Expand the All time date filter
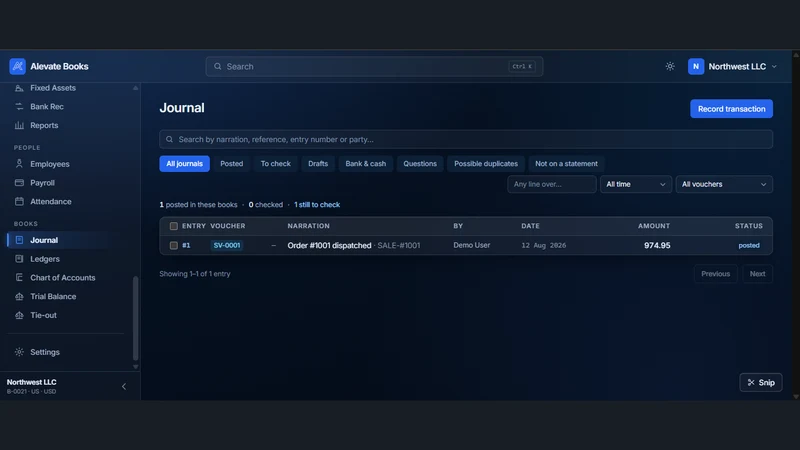This screenshot has height=450, width=800. tap(636, 184)
